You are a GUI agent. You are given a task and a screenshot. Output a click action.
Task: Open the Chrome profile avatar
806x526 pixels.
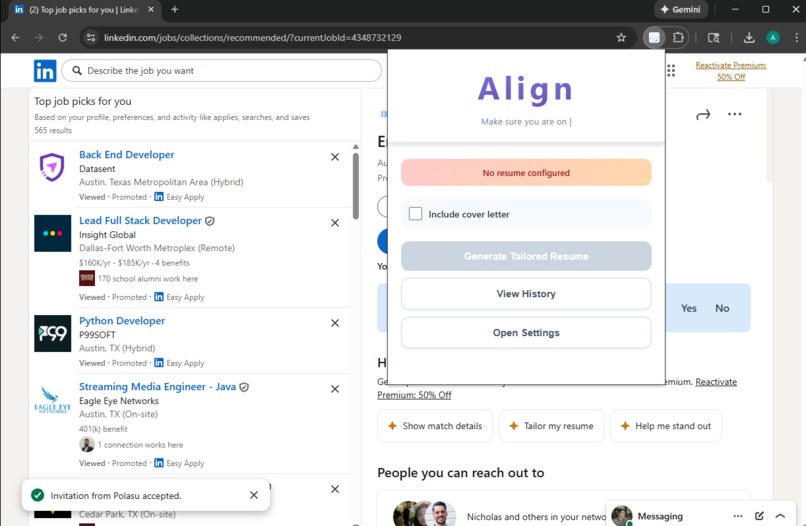click(773, 38)
